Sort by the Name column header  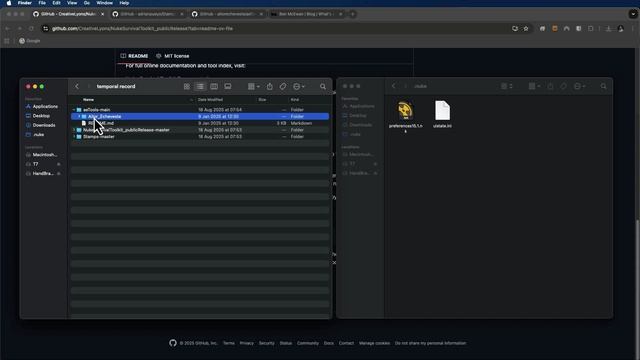tap(88, 100)
